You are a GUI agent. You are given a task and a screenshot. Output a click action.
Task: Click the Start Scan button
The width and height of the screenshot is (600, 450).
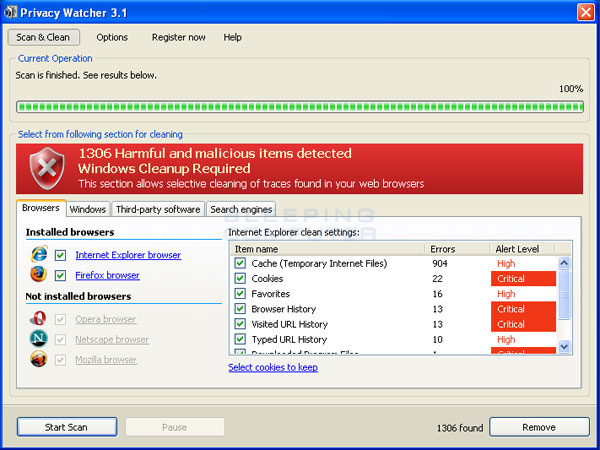click(67, 427)
